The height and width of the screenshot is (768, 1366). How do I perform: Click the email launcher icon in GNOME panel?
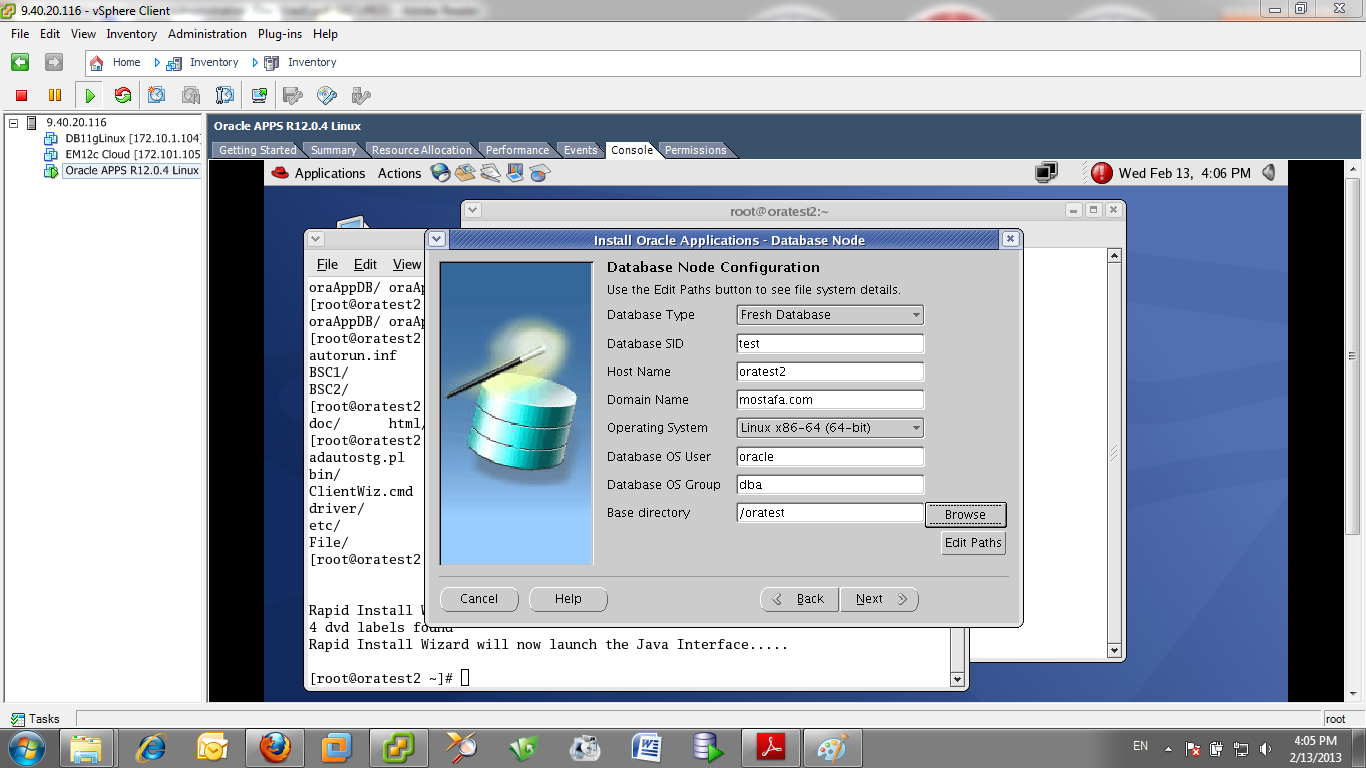tap(465, 173)
